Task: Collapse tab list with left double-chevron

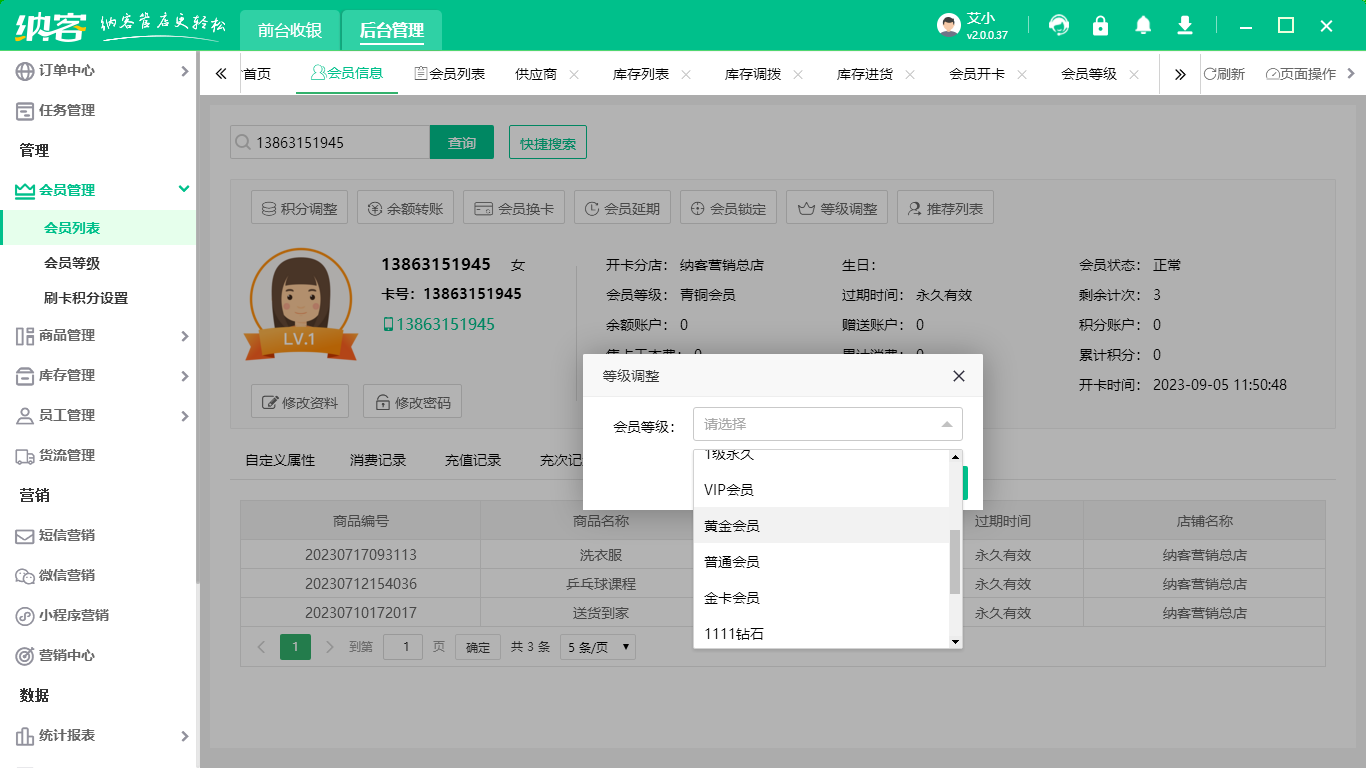Action: 221,74
